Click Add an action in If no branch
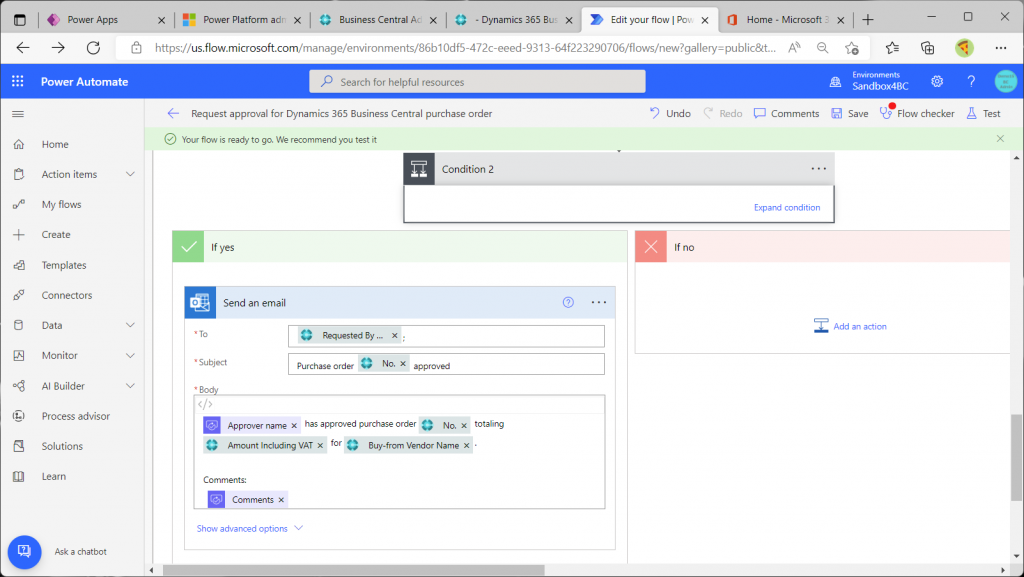 pyautogui.click(x=850, y=326)
